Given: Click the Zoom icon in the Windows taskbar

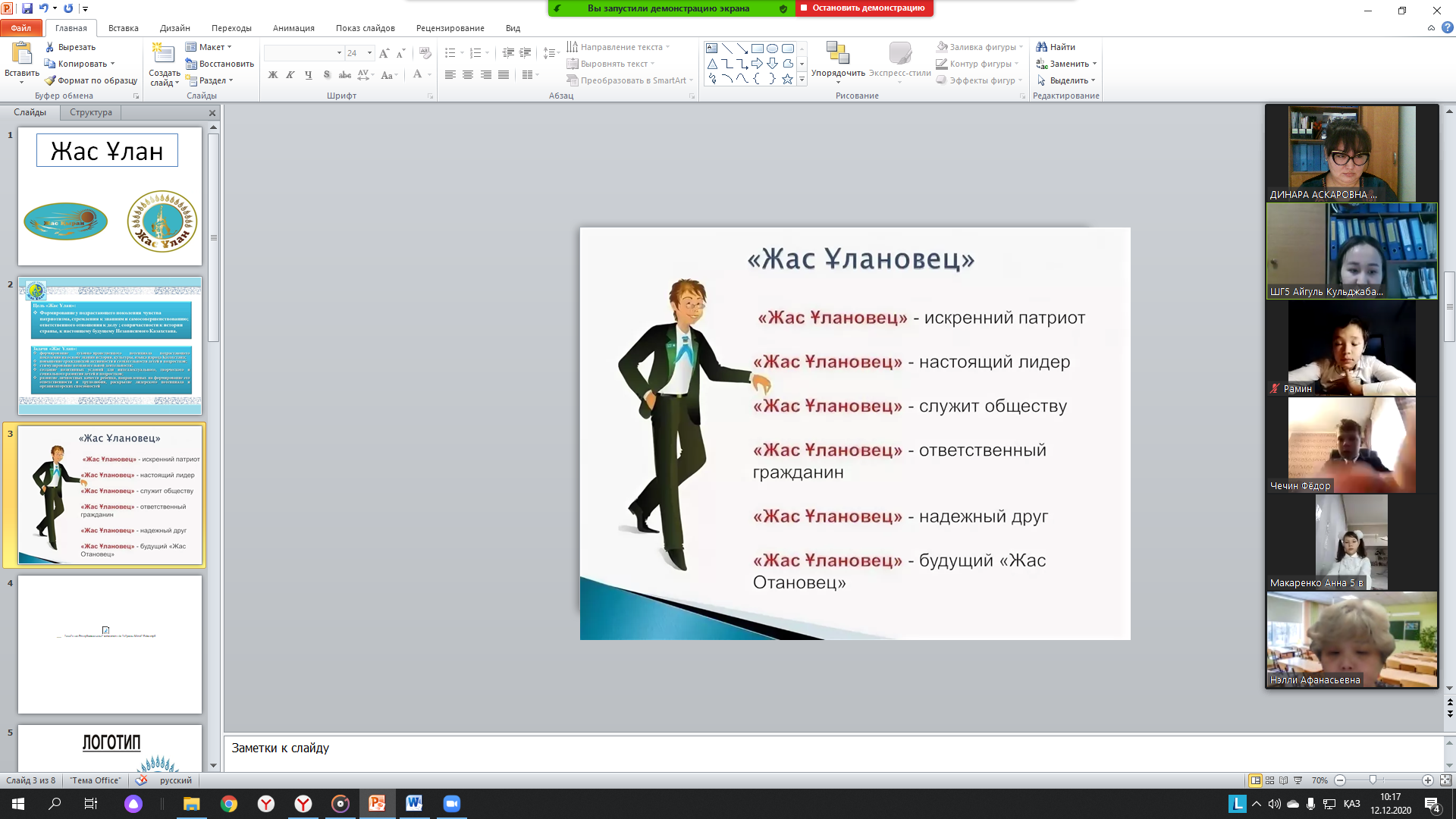Looking at the screenshot, I should click(x=451, y=804).
